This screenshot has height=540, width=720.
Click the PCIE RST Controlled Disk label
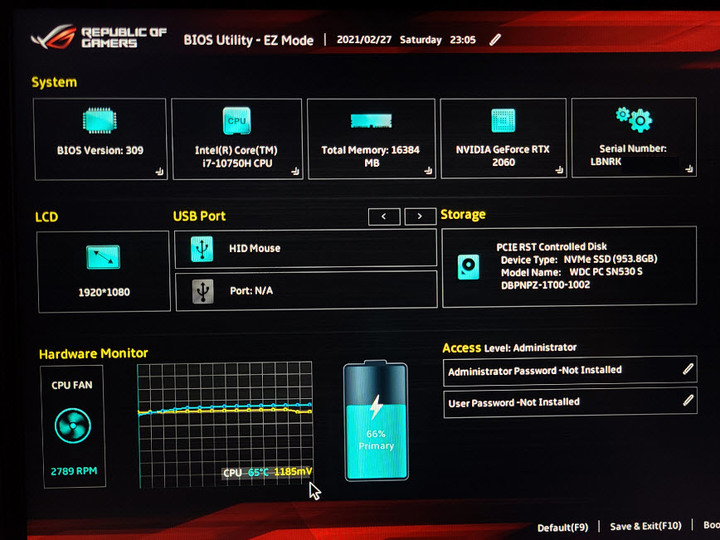pyautogui.click(x=551, y=247)
